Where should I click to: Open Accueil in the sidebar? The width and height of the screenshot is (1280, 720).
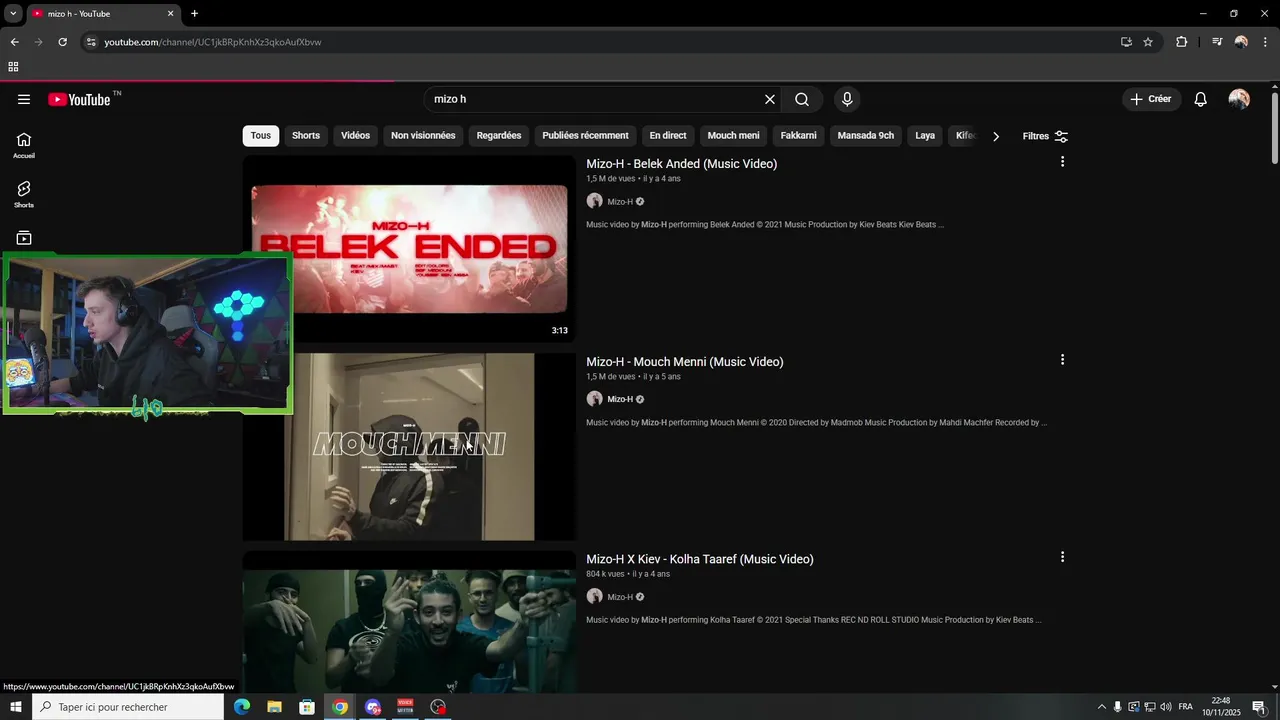[24, 145]
